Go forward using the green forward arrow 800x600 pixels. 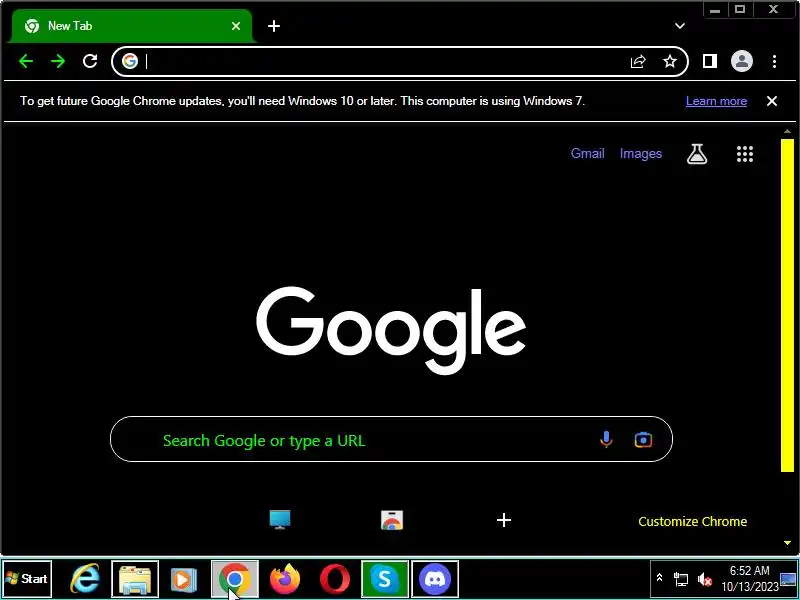click(58, 61)
